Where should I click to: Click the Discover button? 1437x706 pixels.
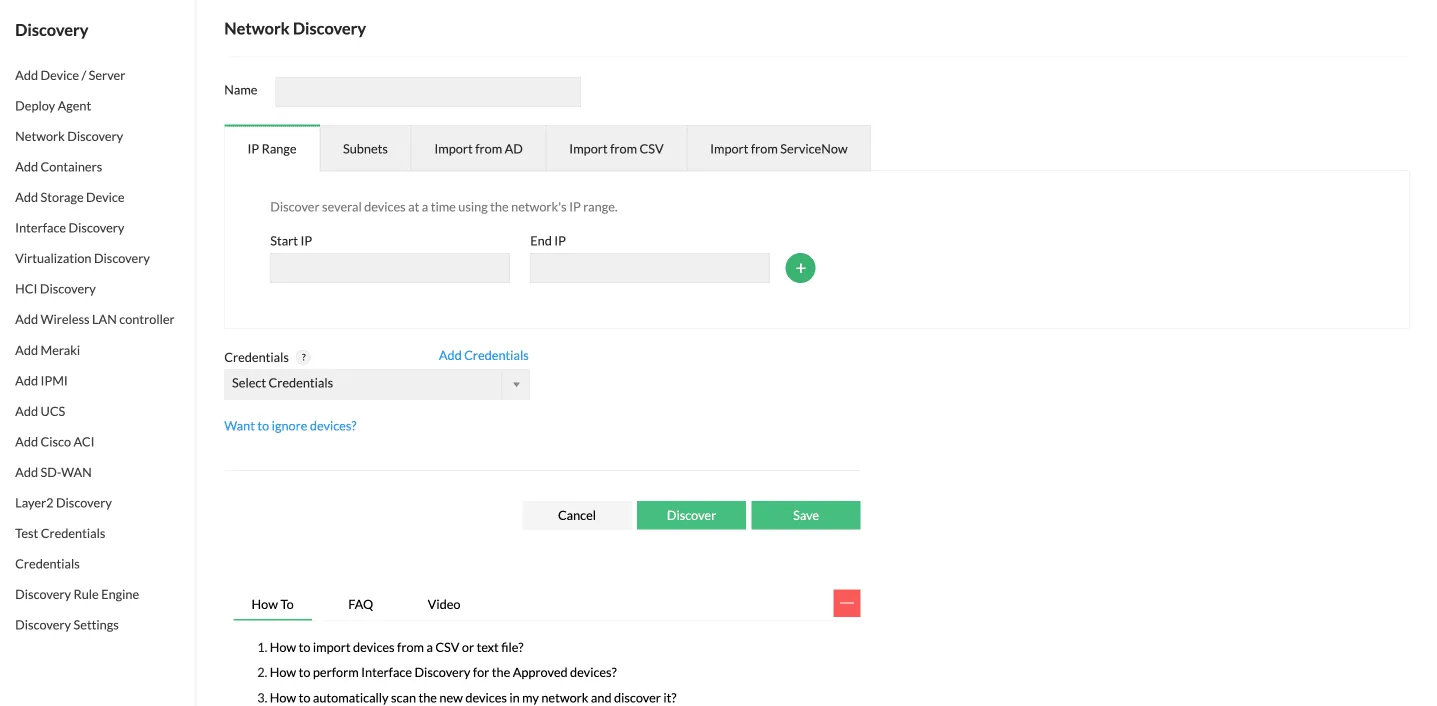coord(691,515)
